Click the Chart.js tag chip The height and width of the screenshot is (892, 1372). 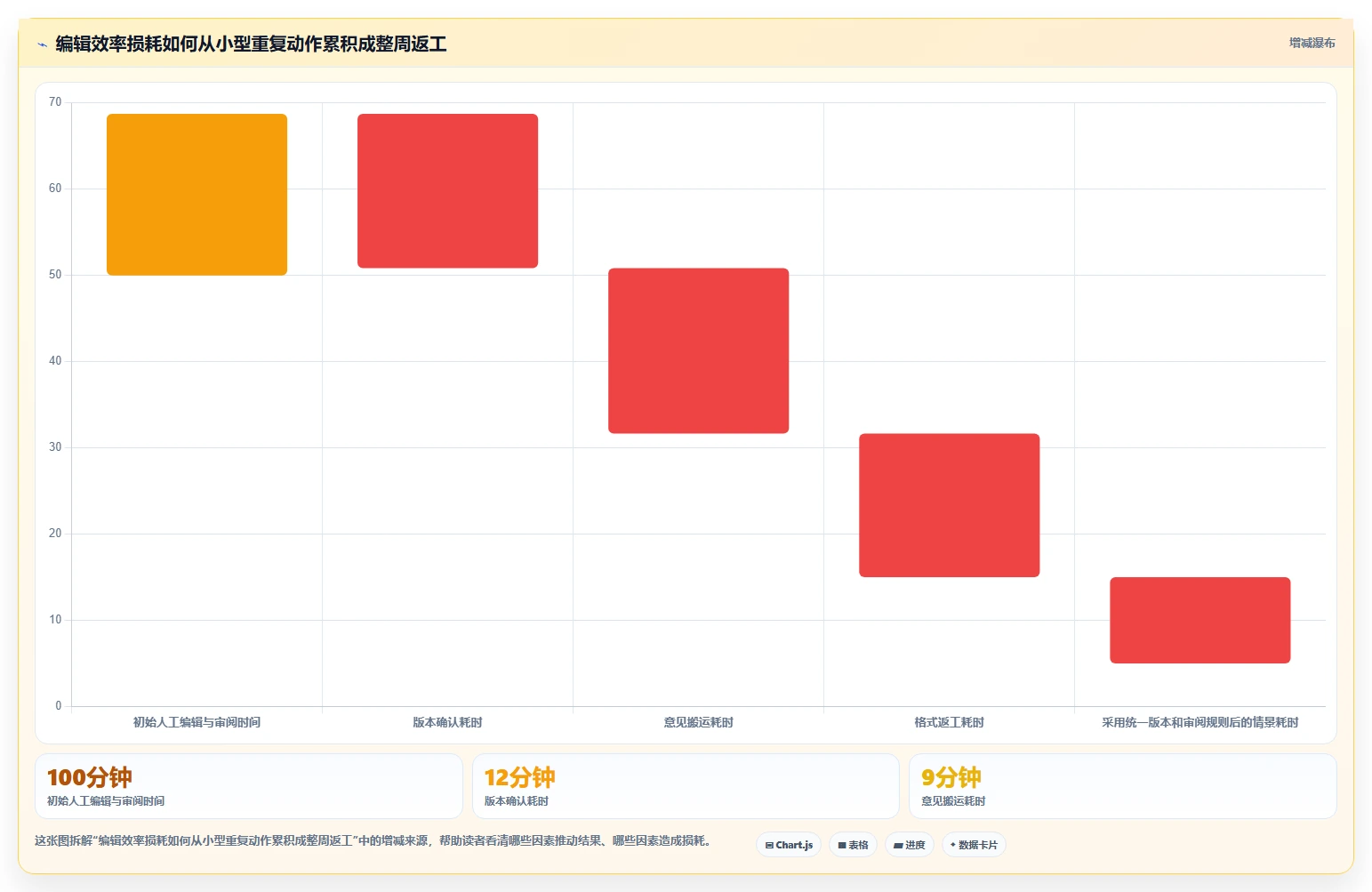point(789,845)
